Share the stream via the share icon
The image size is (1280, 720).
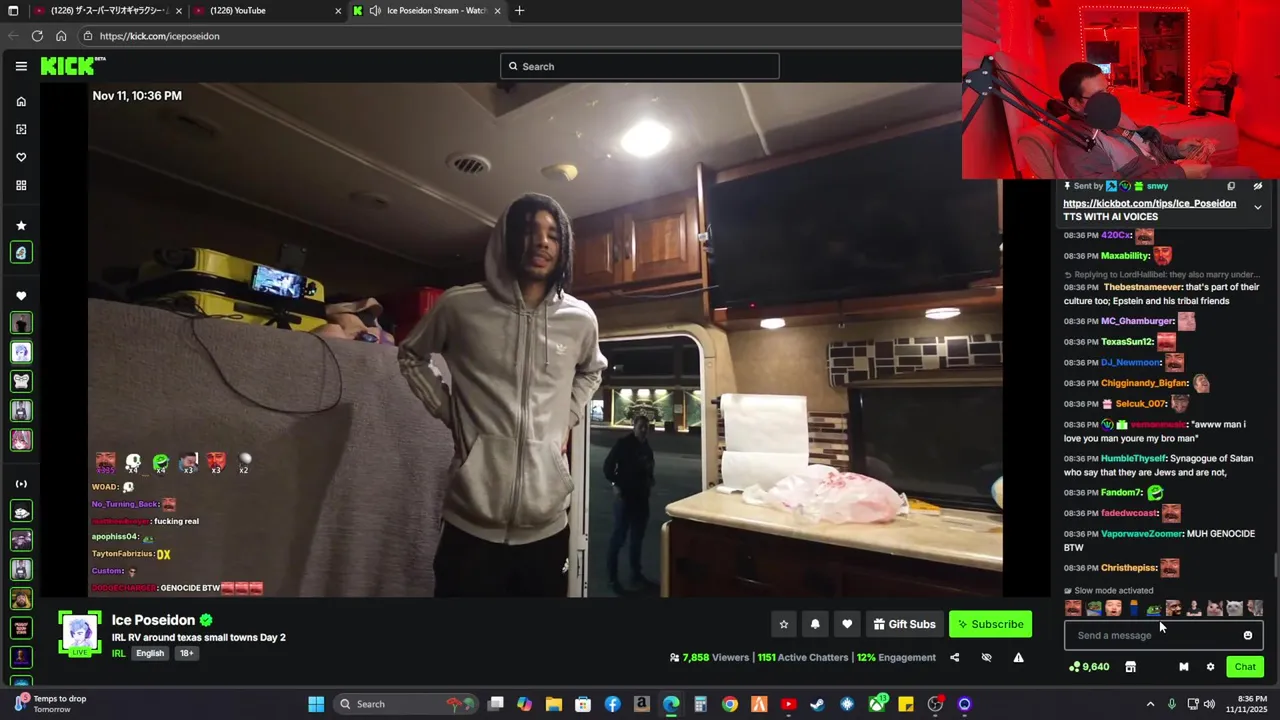[x=954, y=657]
